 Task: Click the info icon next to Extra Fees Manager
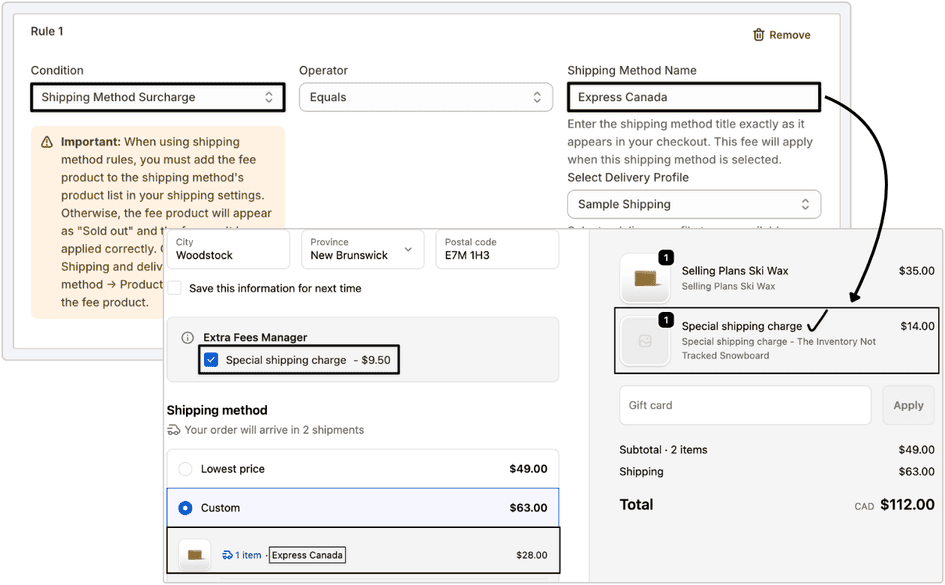pos(187,338)
